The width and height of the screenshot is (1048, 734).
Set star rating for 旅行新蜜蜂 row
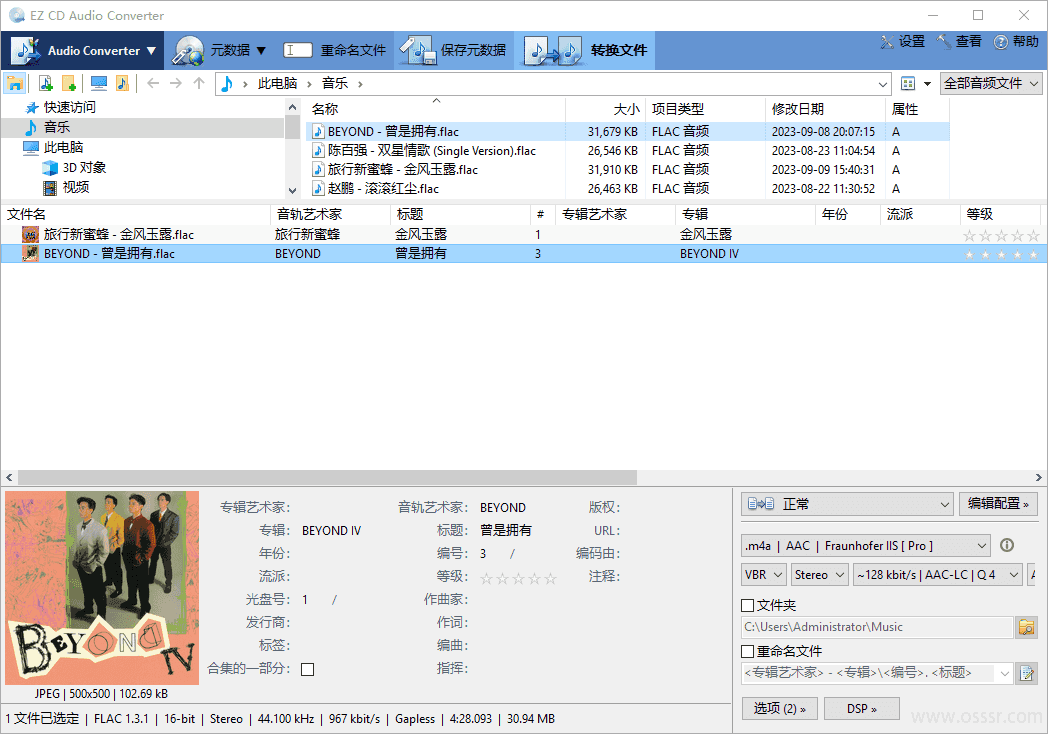[1001, 235]
